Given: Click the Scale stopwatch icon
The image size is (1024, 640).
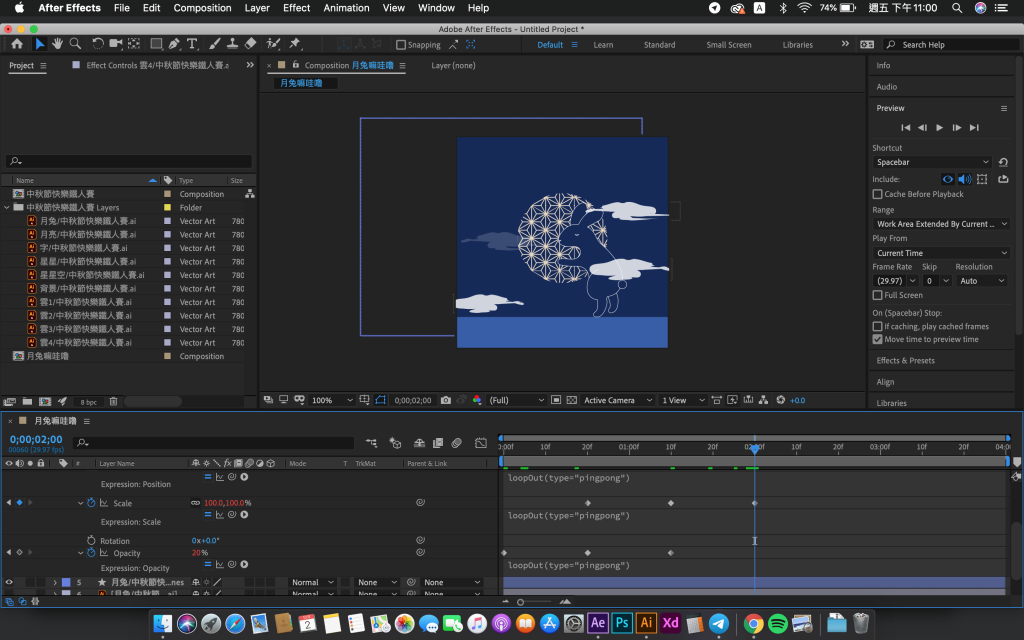Looking at the screenshot, I should [91, 503].
